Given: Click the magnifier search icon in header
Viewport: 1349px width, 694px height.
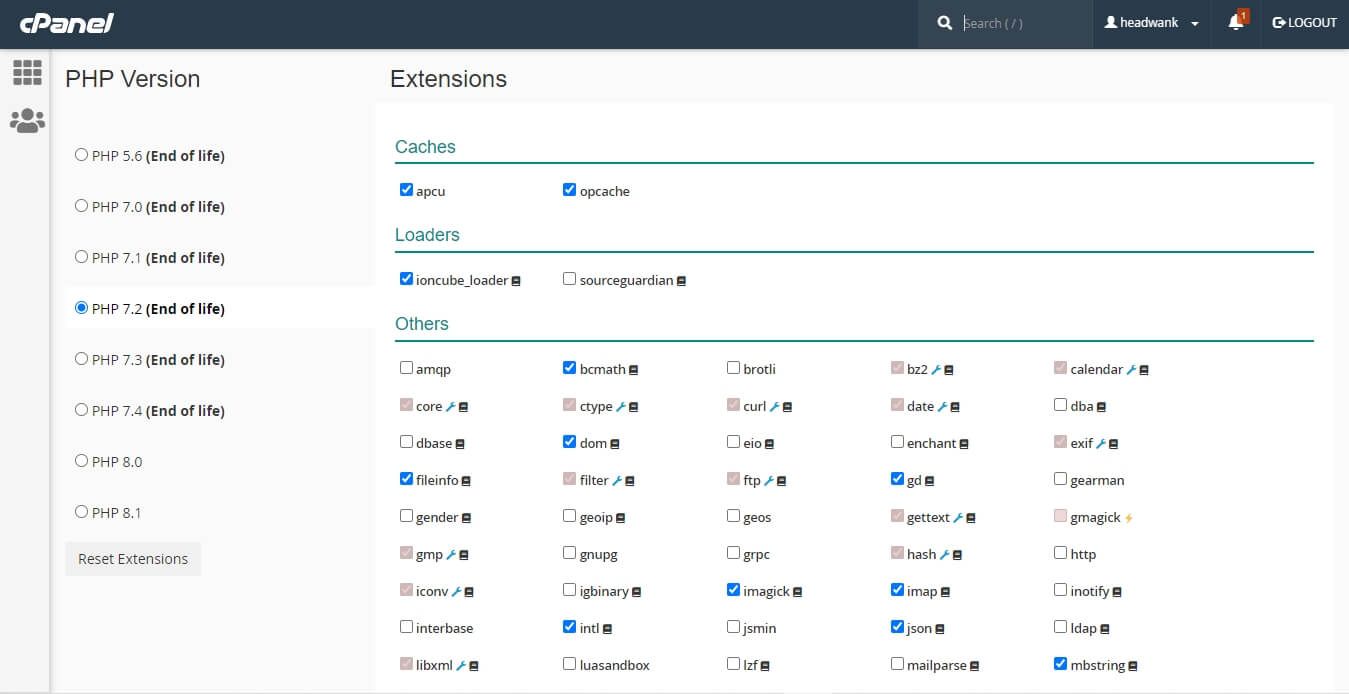Looking at the screenshot, I should click(945, 23).
